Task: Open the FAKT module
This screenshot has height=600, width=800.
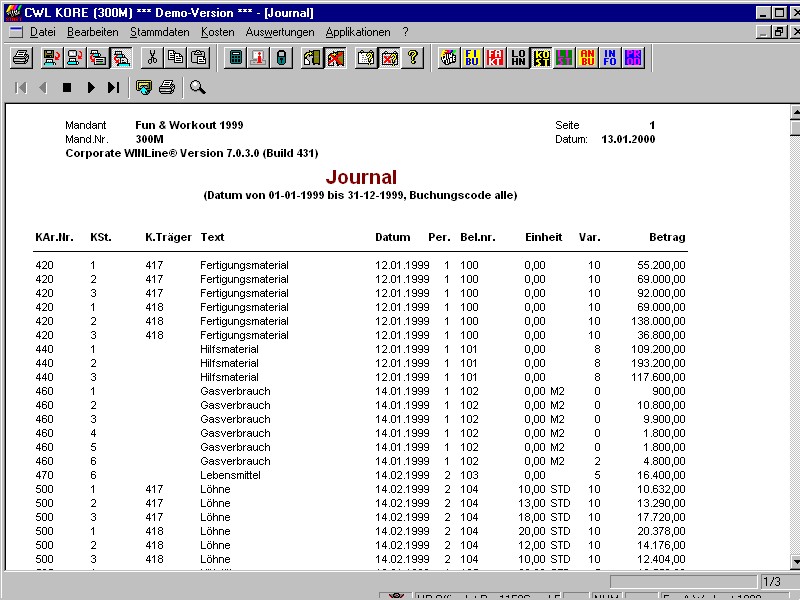Action: pos(495,58)
